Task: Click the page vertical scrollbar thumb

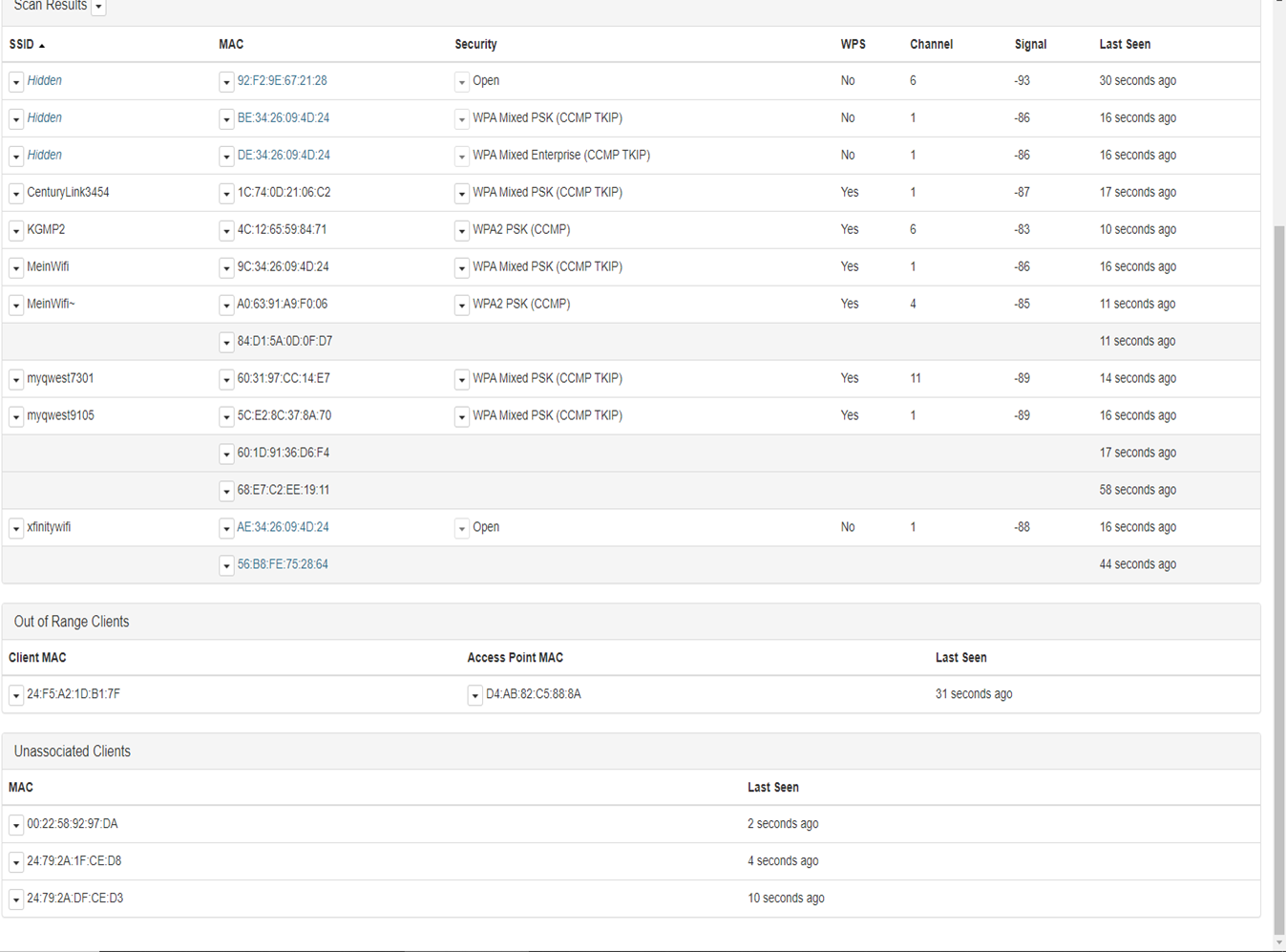Action: [1279, 581]
